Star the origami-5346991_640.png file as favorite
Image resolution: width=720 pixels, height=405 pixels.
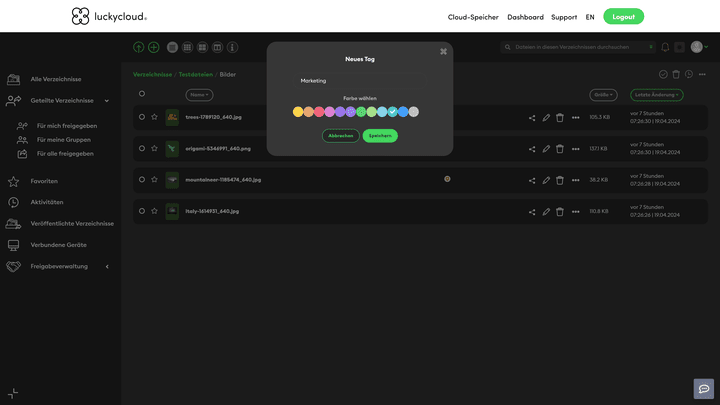tap(154, 149)
